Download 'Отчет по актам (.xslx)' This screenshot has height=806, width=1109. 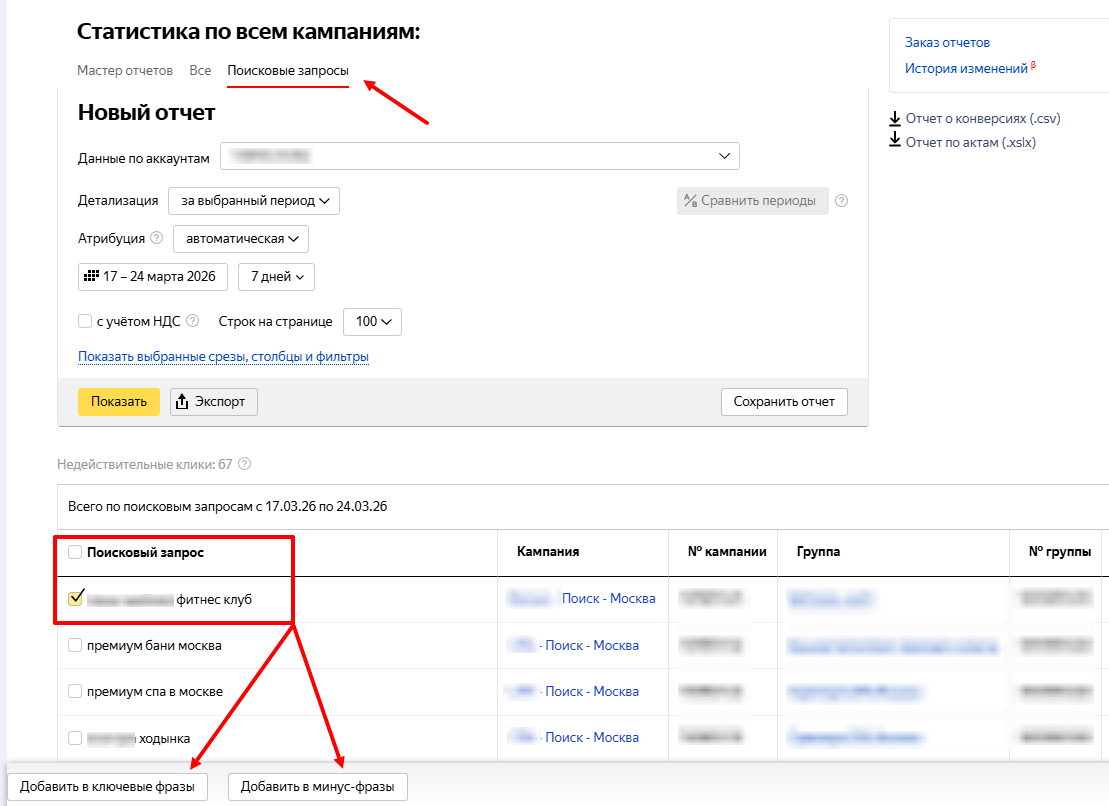point(970,142)
